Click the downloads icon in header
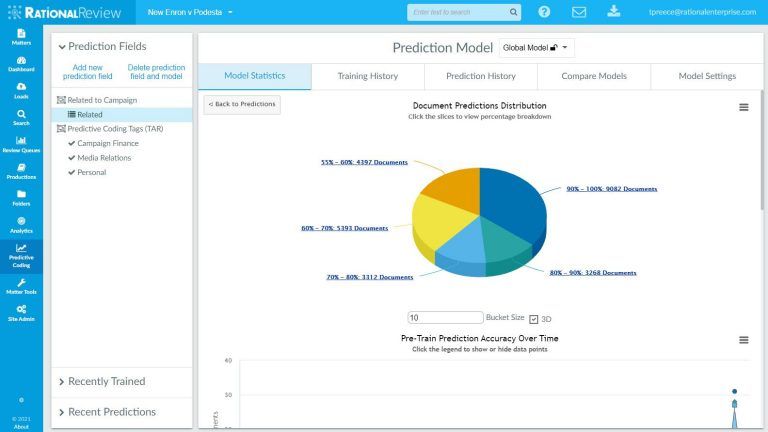 (614, 11)
